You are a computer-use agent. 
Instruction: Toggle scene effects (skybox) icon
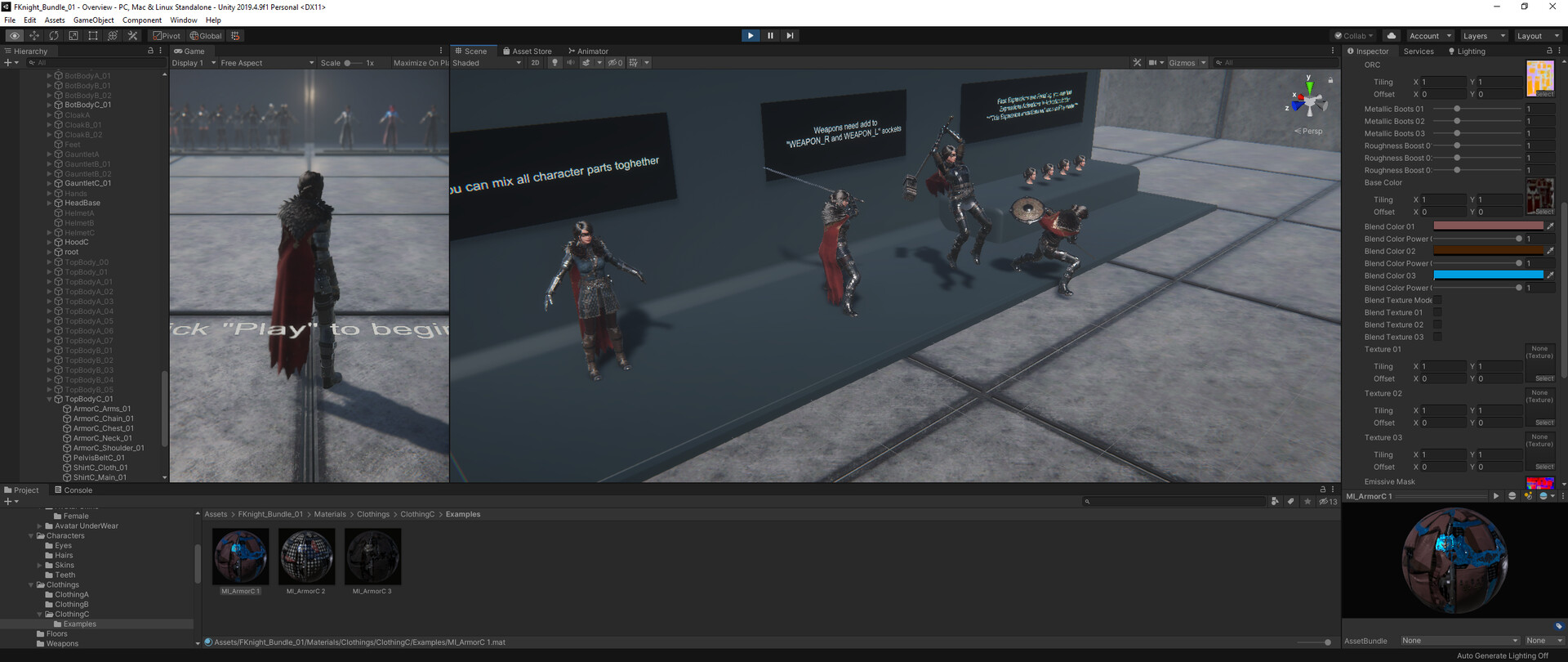tap(586, 63)
